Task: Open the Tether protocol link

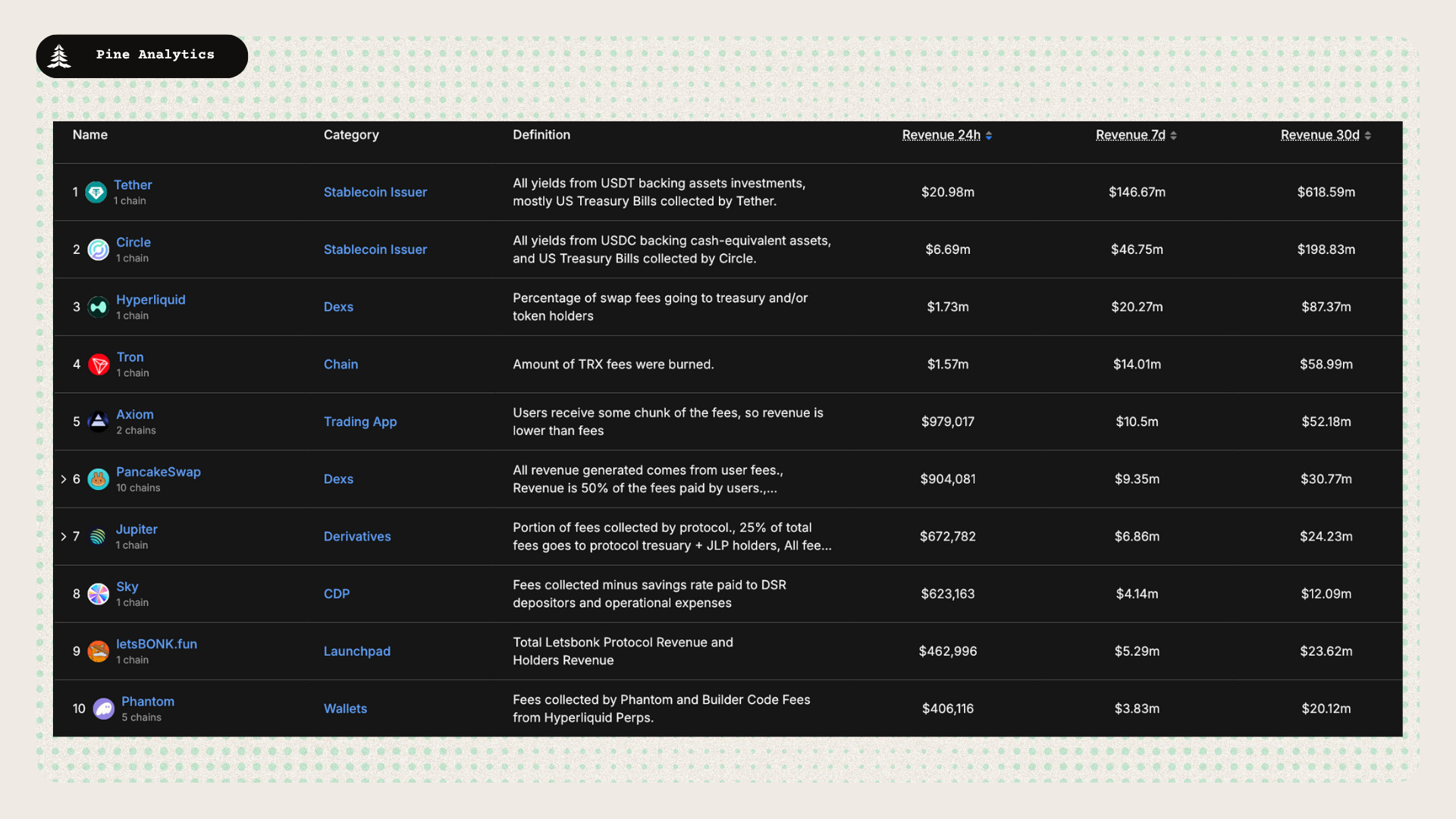Action: (133, 185)
